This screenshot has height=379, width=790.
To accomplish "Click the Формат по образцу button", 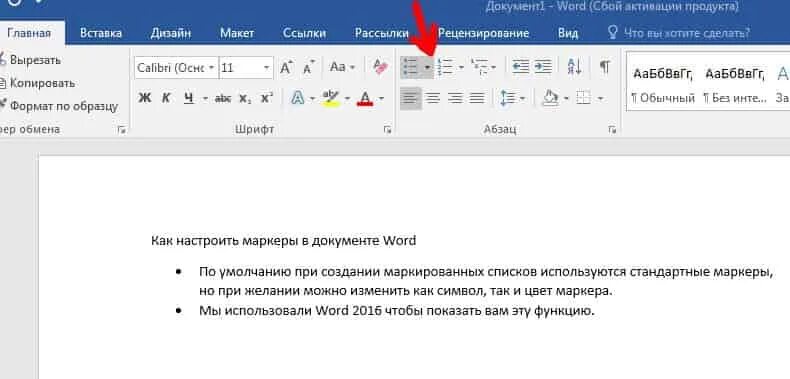I will (58, 106).
